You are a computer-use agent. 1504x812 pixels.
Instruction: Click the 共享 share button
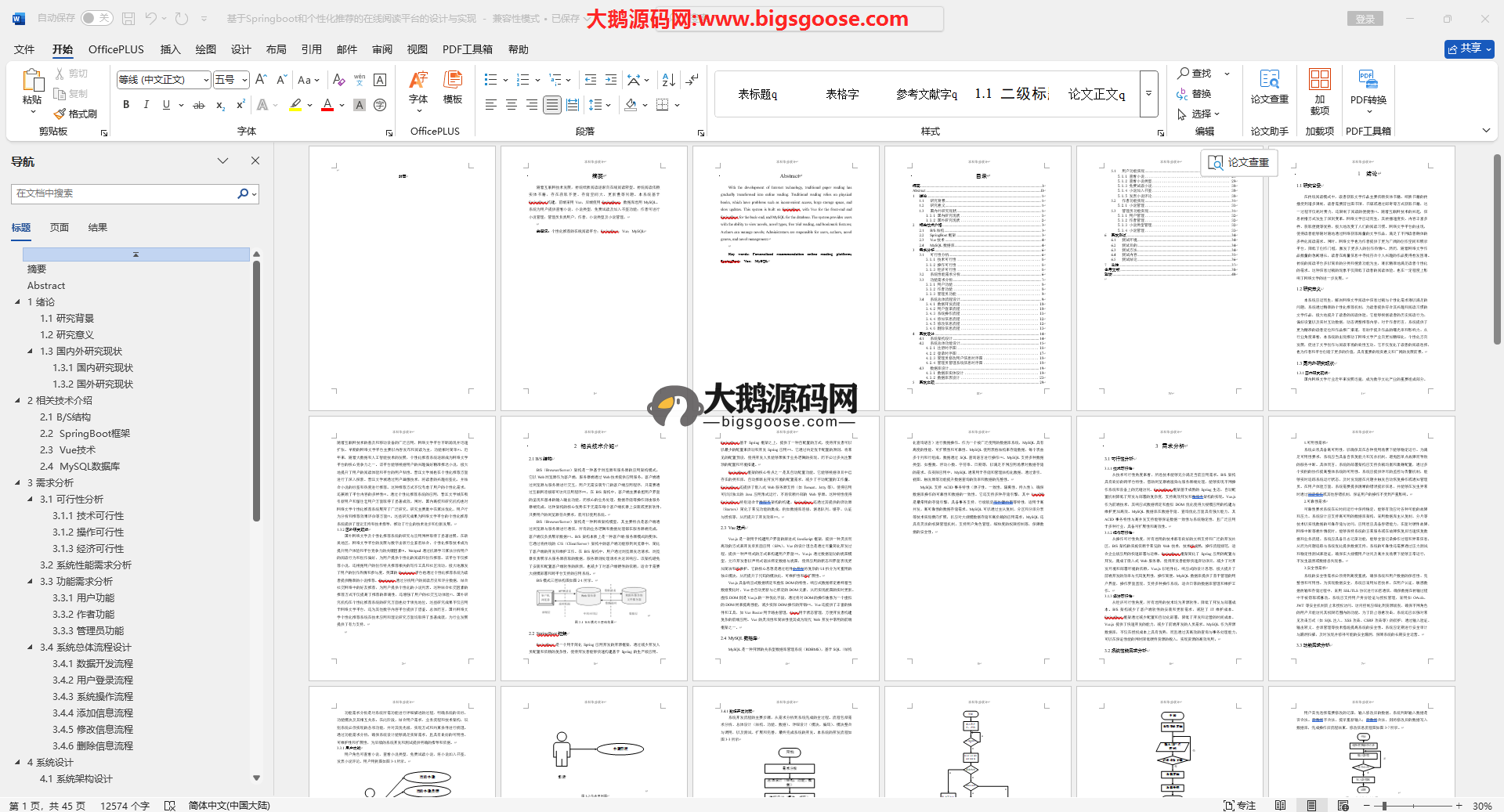point(1469,49)
